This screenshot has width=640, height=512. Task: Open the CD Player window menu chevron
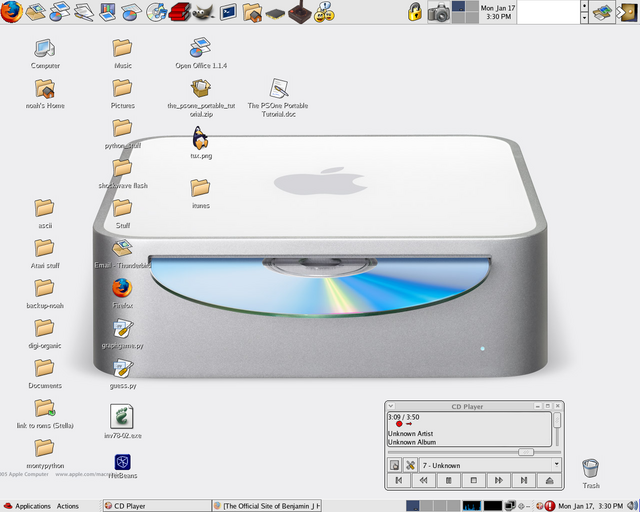(x=391, y=406)
